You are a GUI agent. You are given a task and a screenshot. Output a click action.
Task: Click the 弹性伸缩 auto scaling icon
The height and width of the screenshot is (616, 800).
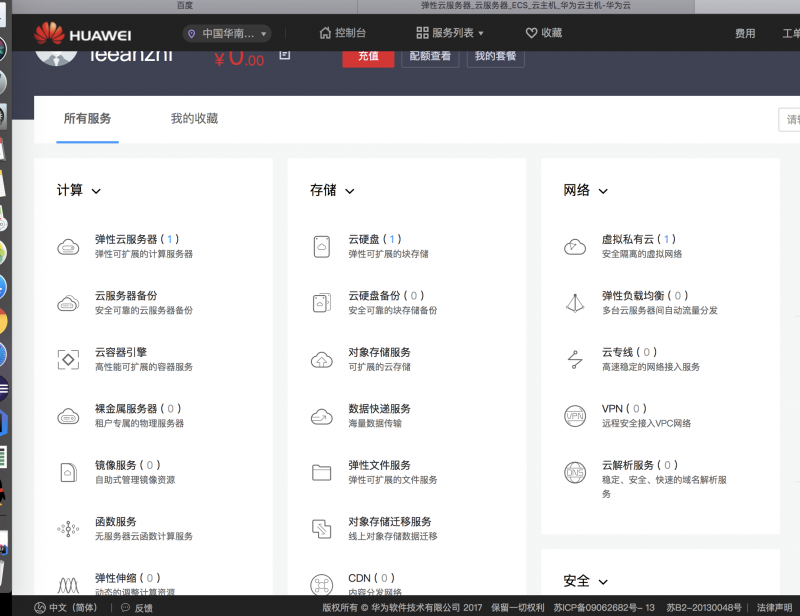click(x=68, y=585)
